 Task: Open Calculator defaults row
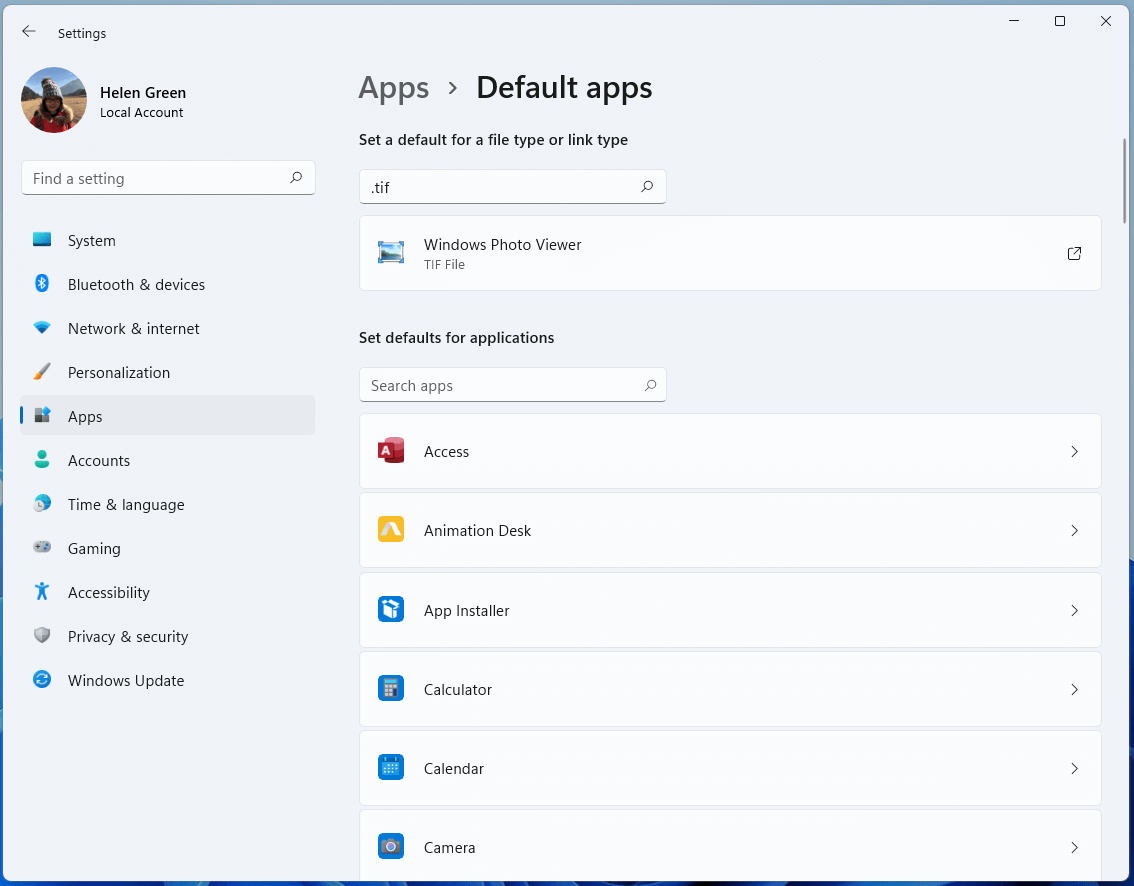pos(730,689)
